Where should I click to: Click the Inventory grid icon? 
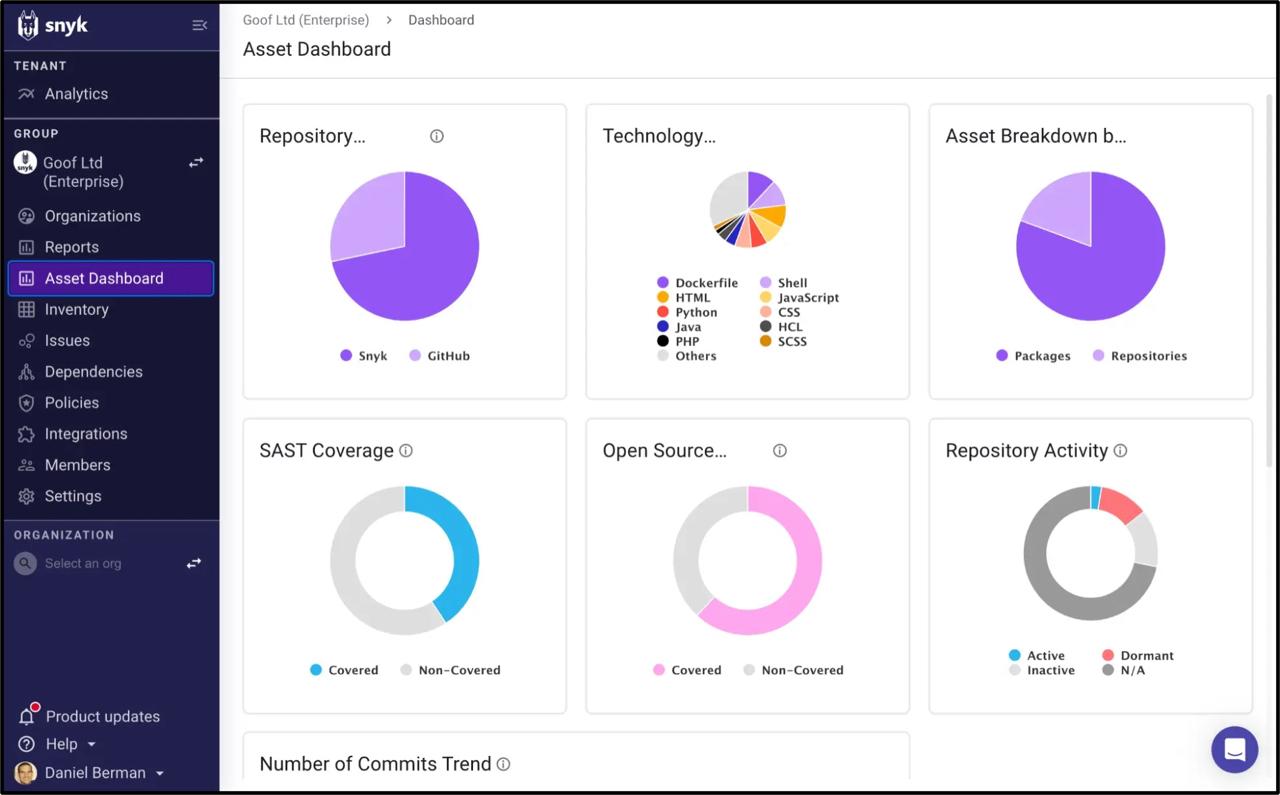pyautogui.click(x=27, y=309)
